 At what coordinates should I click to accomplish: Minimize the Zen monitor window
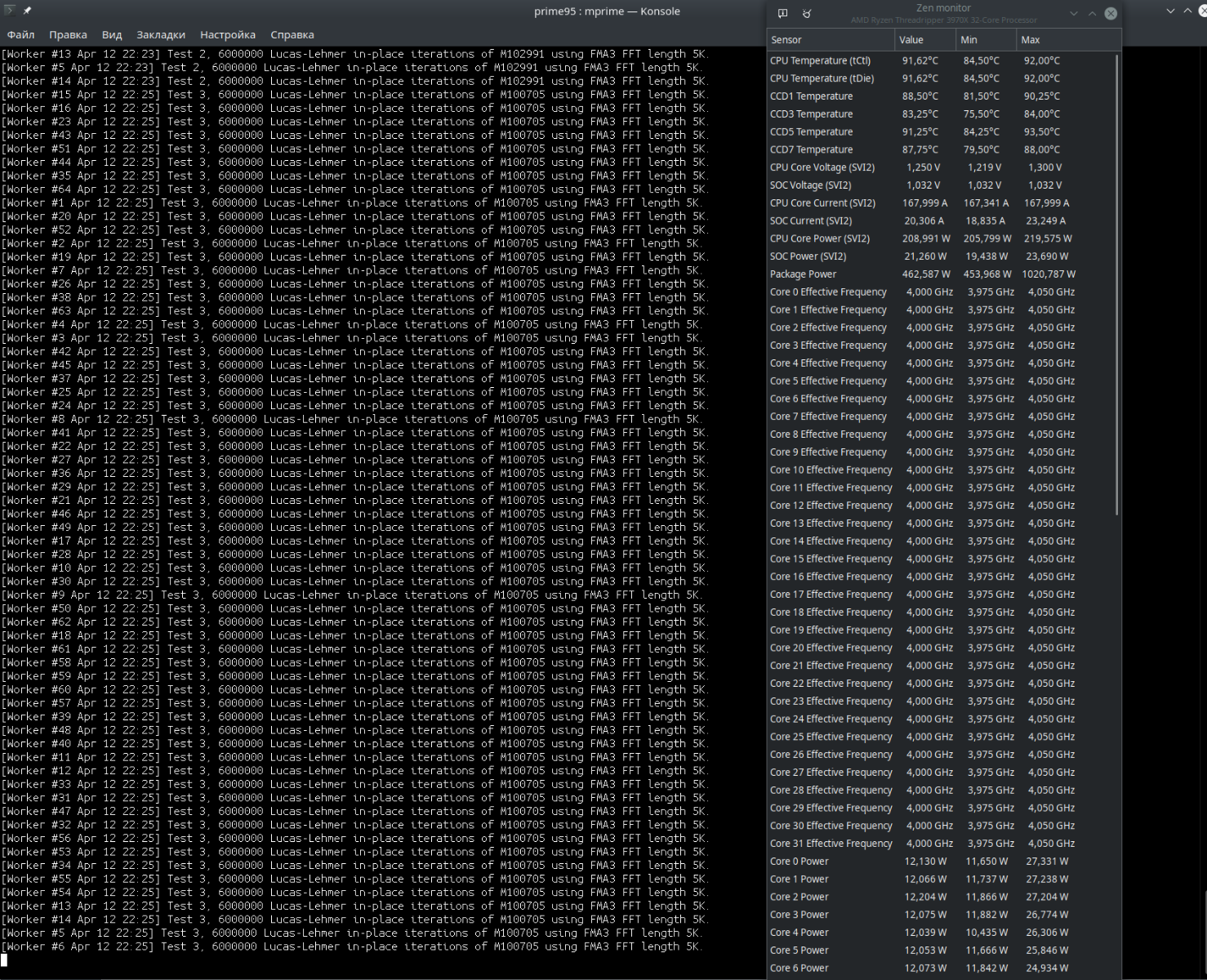(x=1074, y=13)
